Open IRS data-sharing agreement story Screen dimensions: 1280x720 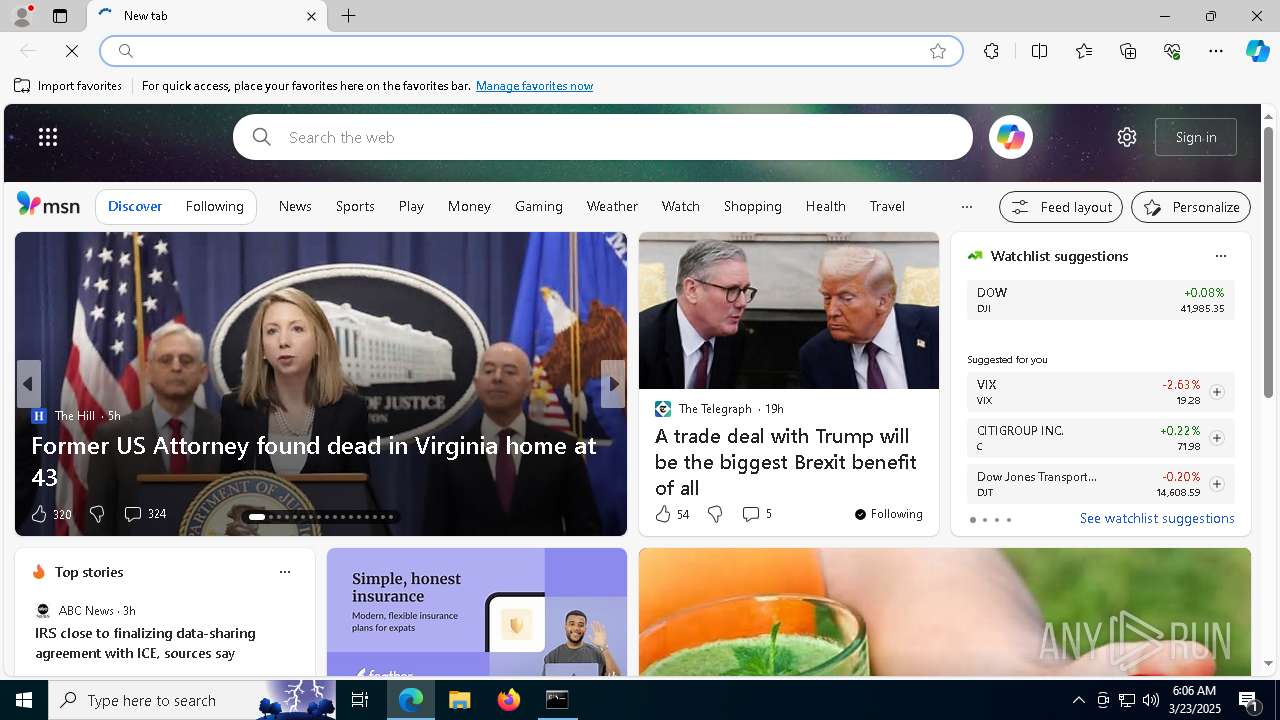pyautogui.click(x=145, y=643)
